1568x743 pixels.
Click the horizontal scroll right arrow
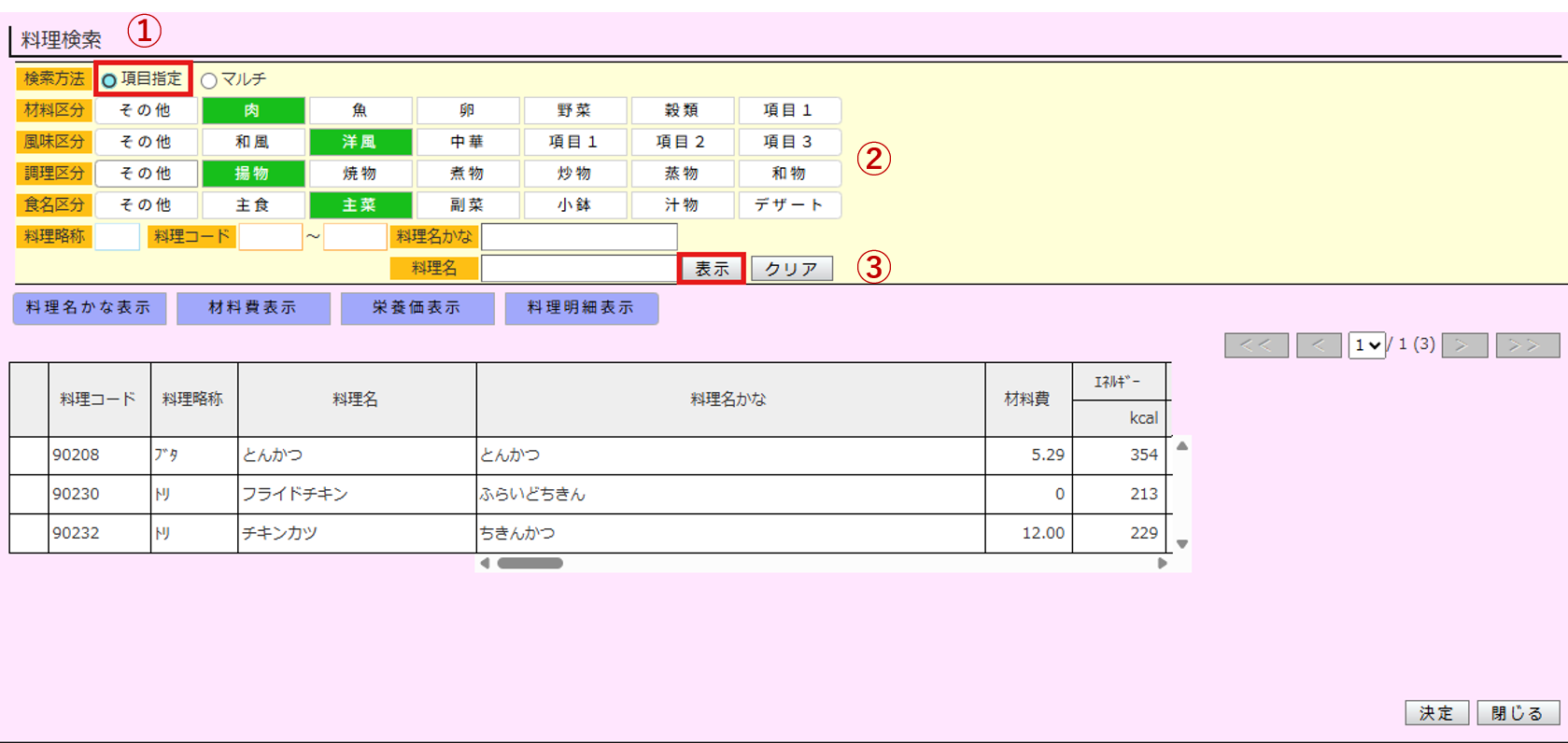coord(1162,563)
